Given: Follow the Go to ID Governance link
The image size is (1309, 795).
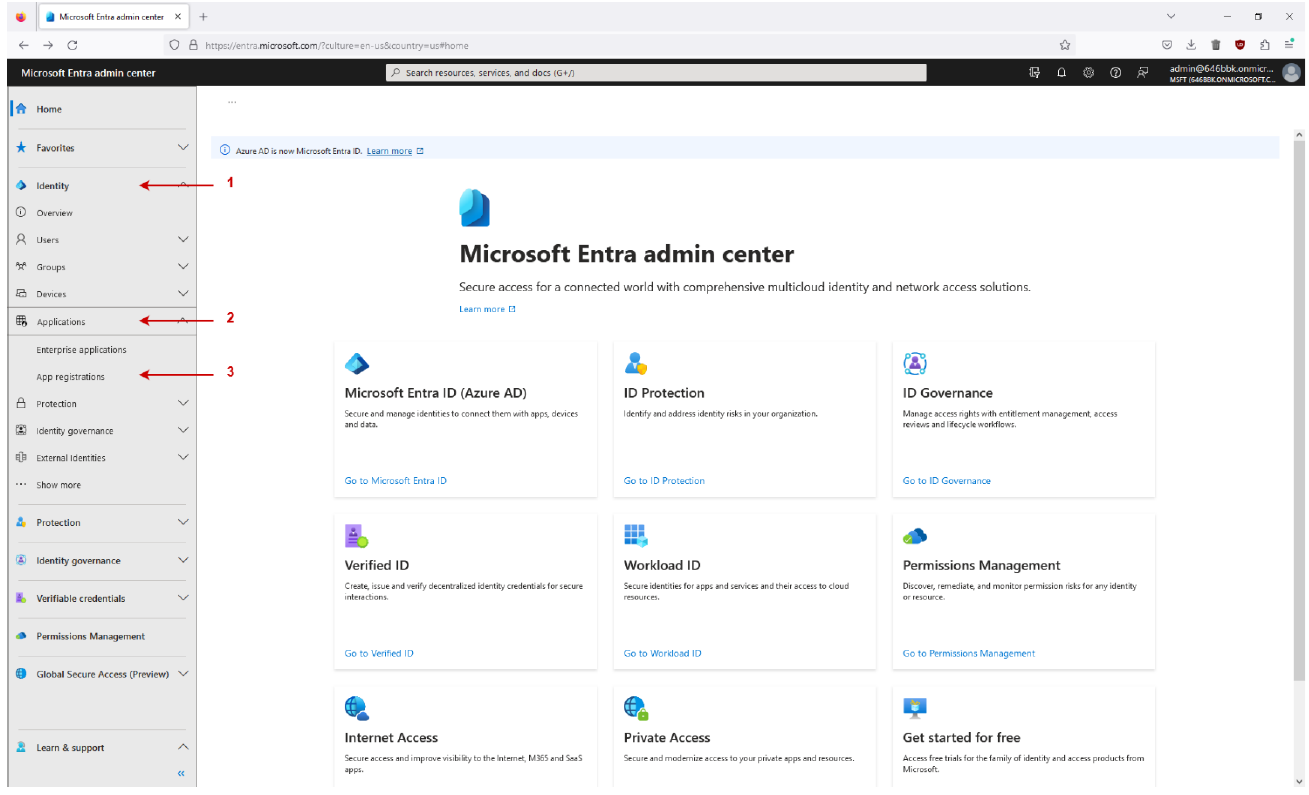Looking at the screenshot, I should [946, 481].
